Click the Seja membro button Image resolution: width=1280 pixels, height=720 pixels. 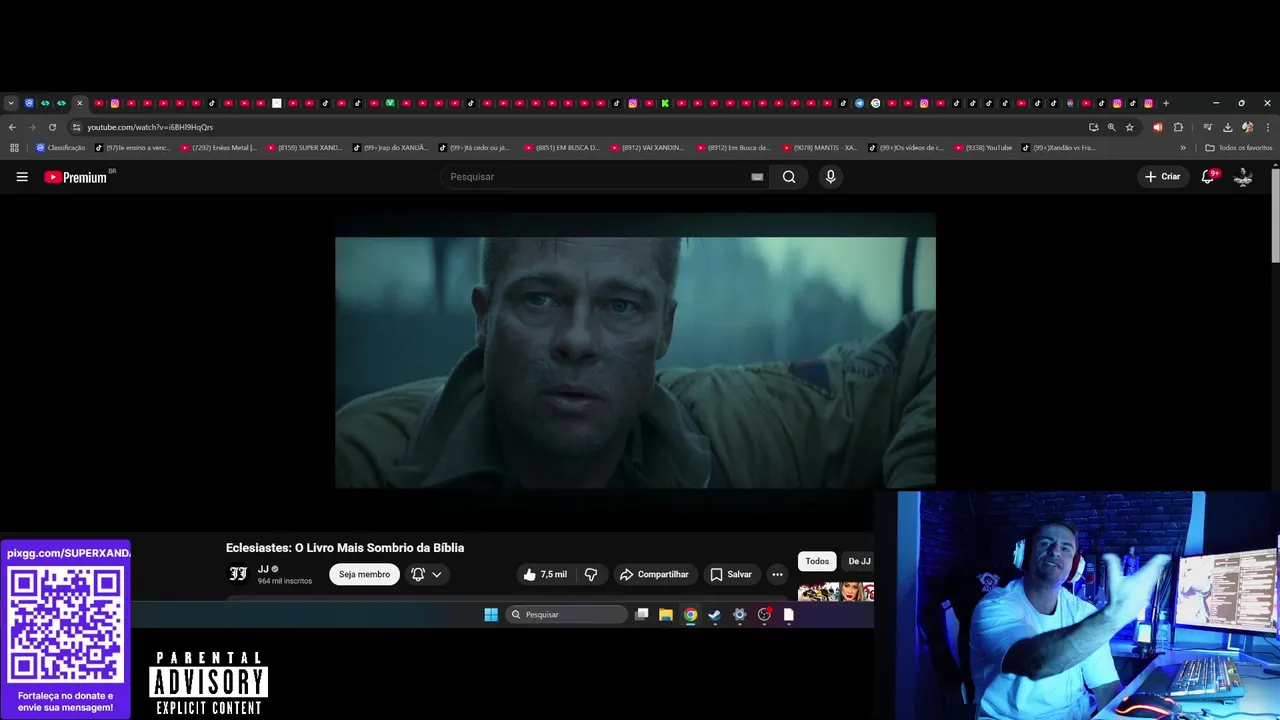[x=364, y=574]
